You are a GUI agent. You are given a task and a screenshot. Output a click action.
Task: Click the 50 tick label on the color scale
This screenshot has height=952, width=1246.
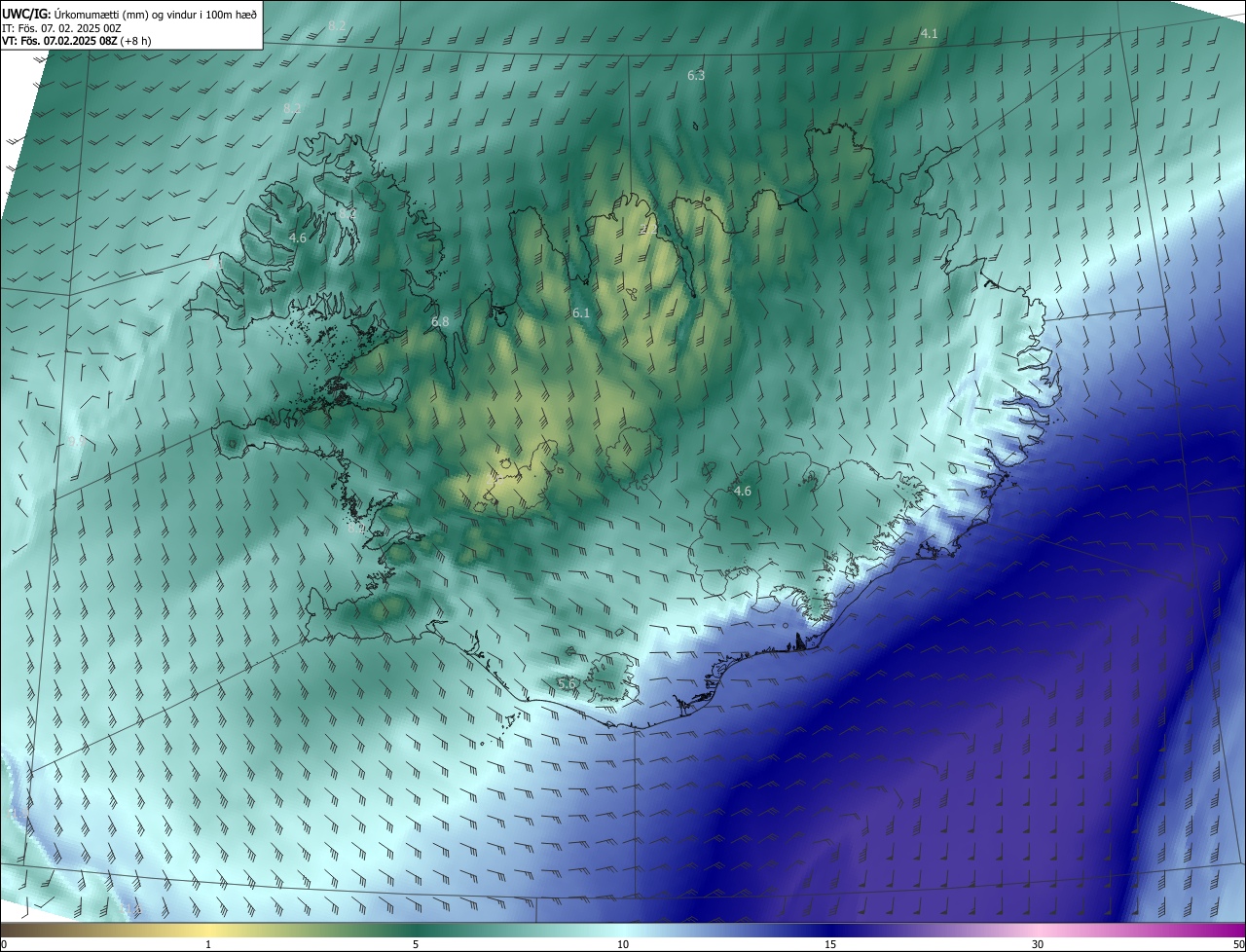pyautogui.click(x=1238, y=944)
